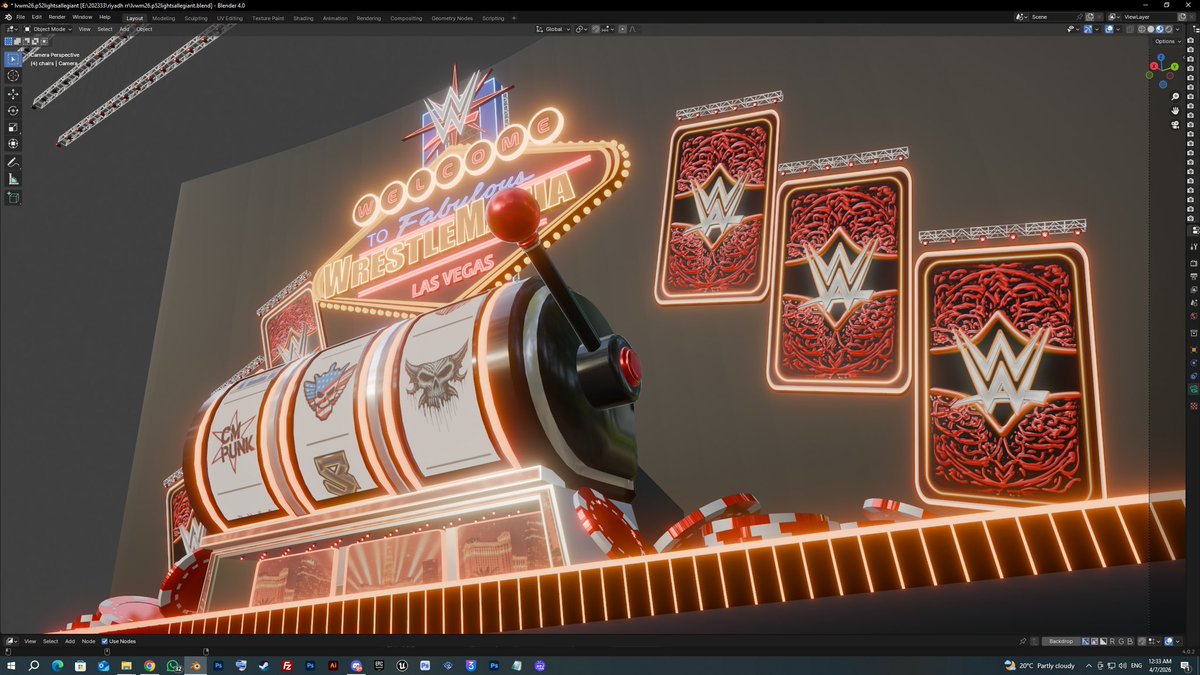Open the 3D viewport editor type dropdown
1200x675 pixels.
[13, 29]
